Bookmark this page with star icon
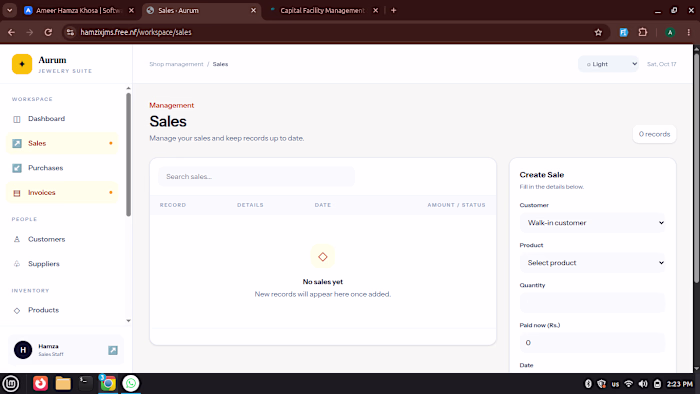Image resolution: width=700 pixels, height=394 pixels. tap(598, 32)
